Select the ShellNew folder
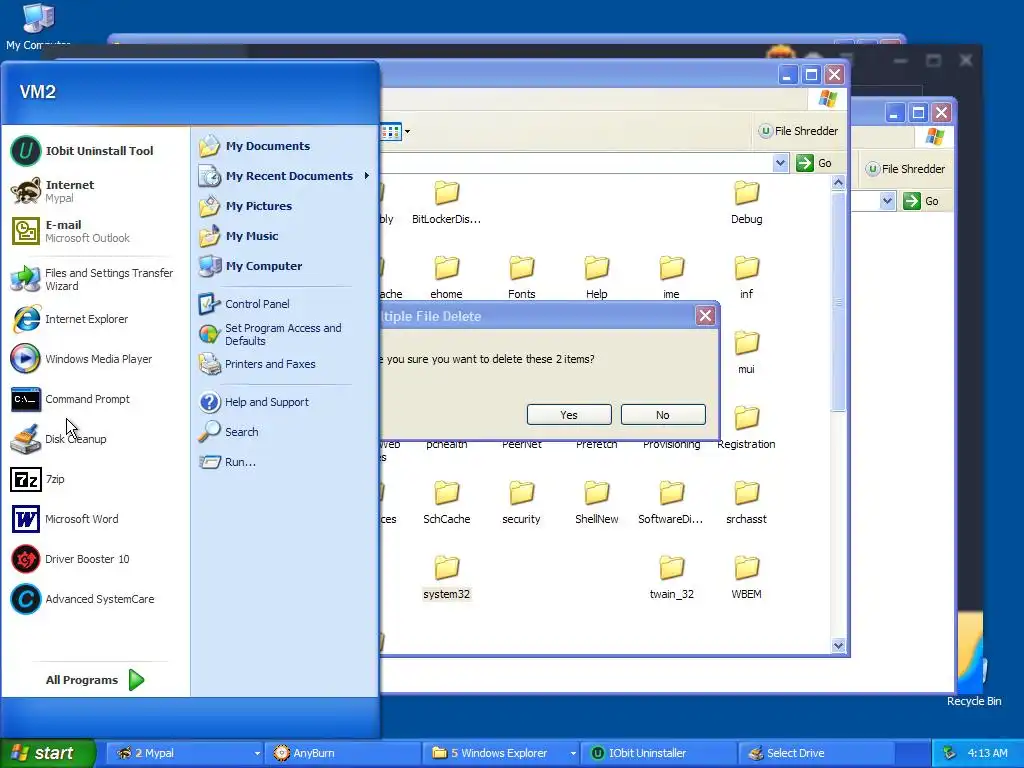1024x768 pixels. pyautogui.click(x=597, y=503)
